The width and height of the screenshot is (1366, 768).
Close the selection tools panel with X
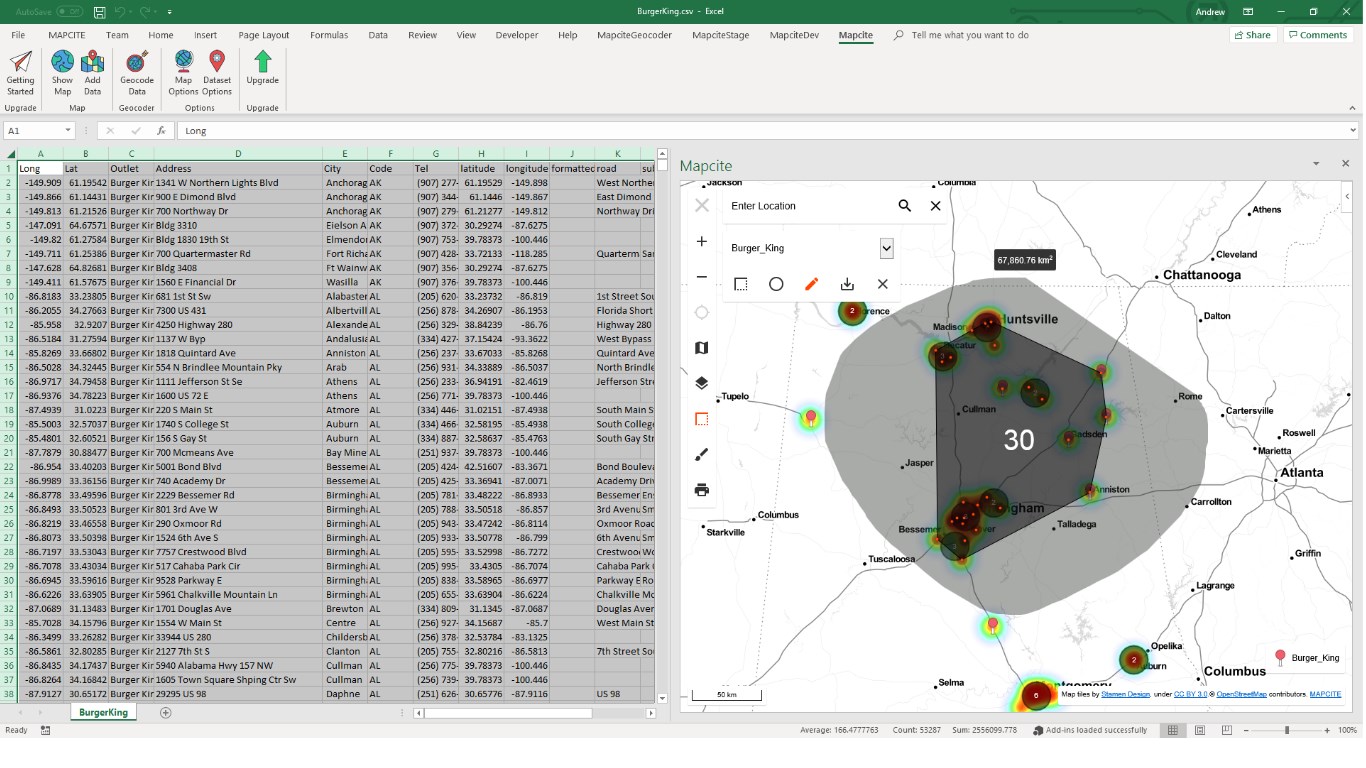[882, 284]
